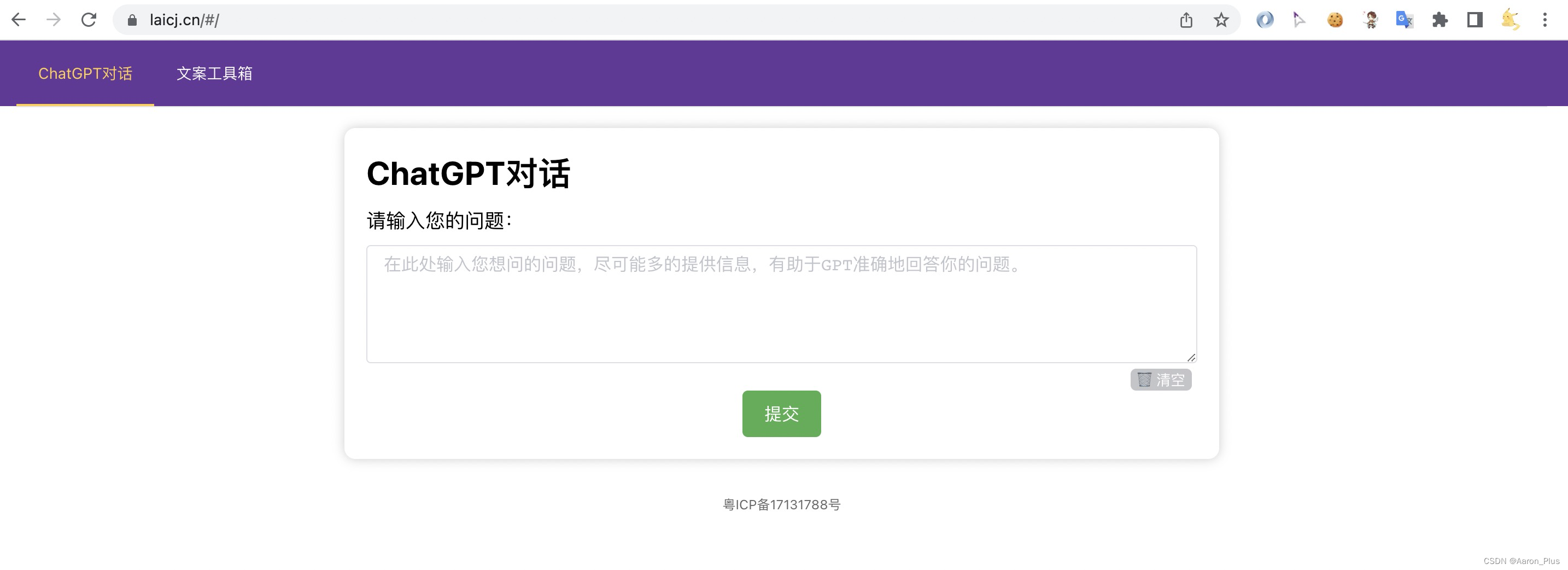Click the padlock site info icon
The image size is (1568, 570).
point(132,20)
